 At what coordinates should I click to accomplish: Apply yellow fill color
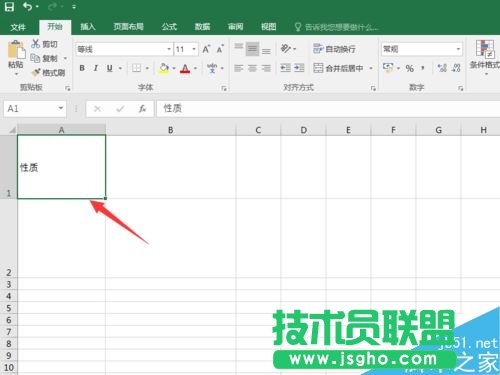point(164,68)
